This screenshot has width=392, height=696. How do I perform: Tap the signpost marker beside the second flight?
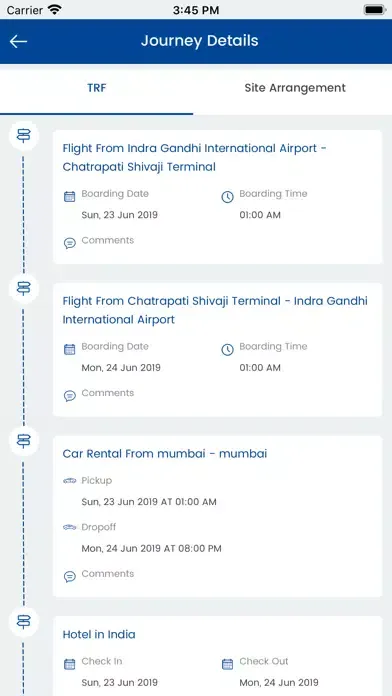click(24, 289)
